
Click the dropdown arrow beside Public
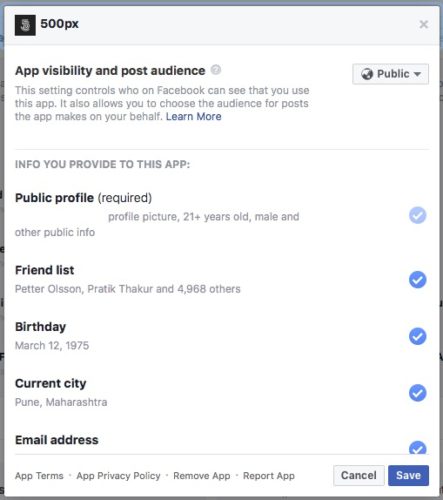pos(417,74)
